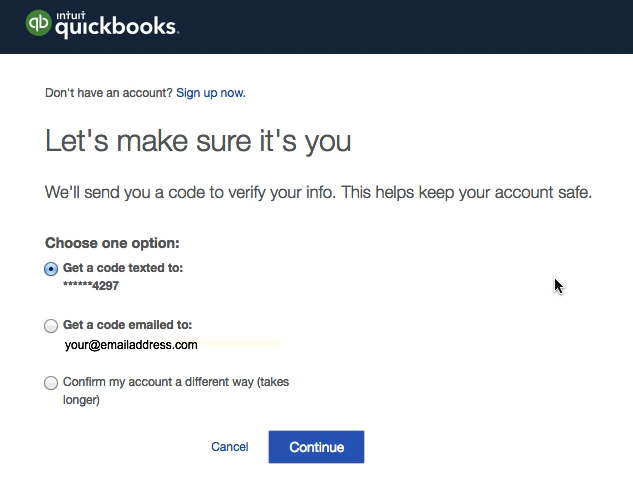Click the Let's make sure it's you heading
The image size is (633, 481).
(x=198, y=141)
